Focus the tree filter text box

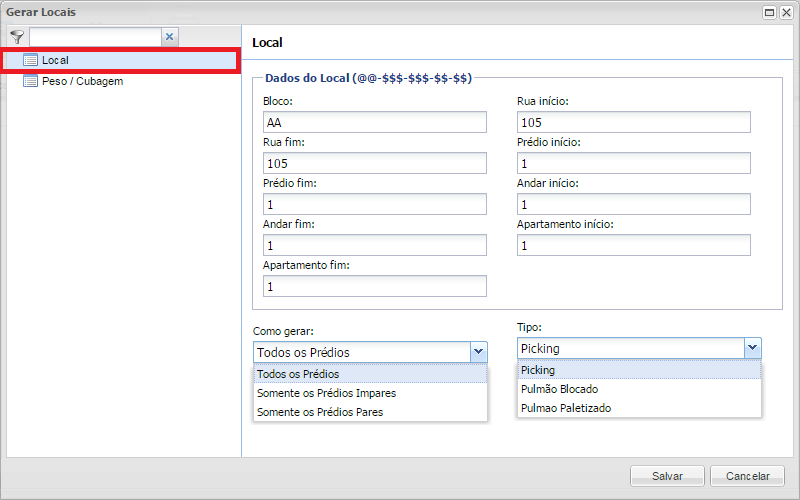(94, 36)
